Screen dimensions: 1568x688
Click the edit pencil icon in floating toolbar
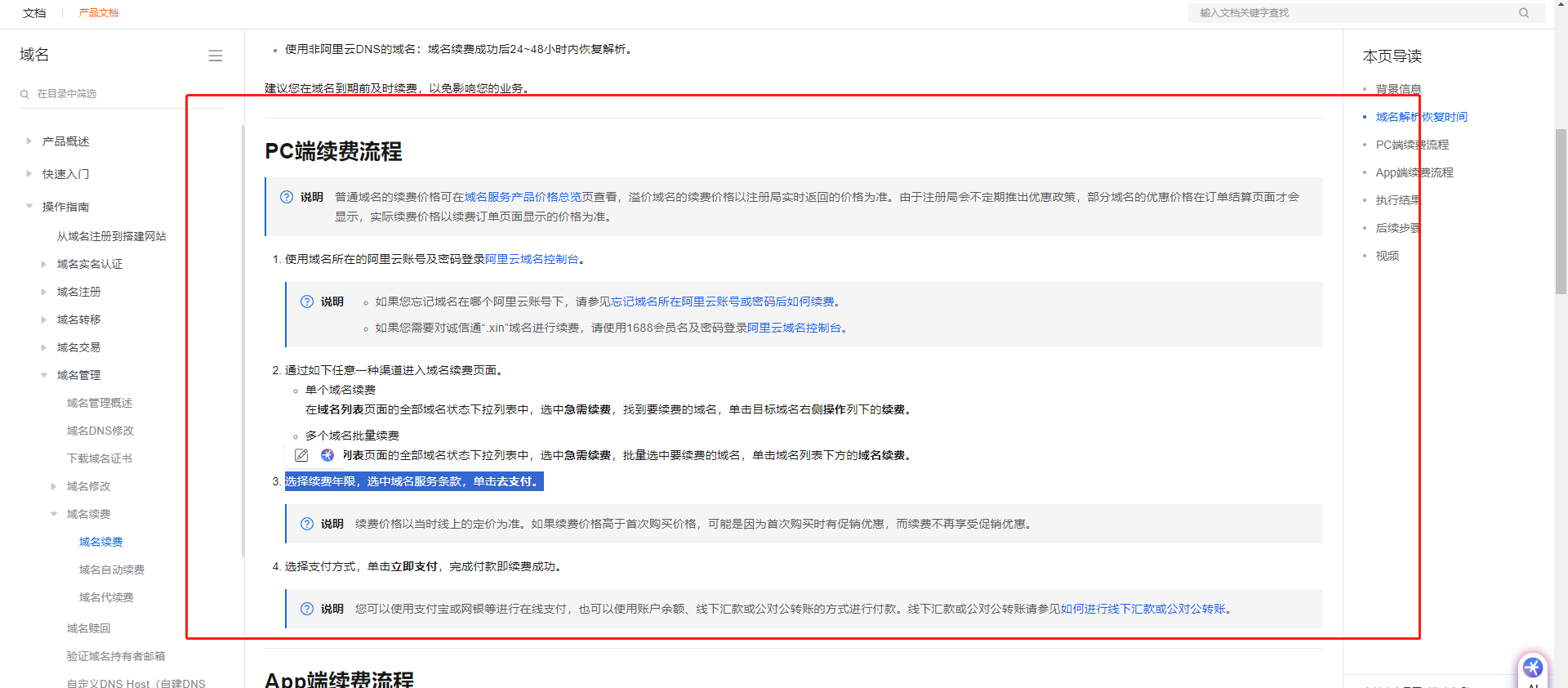(x=301, y=455)
